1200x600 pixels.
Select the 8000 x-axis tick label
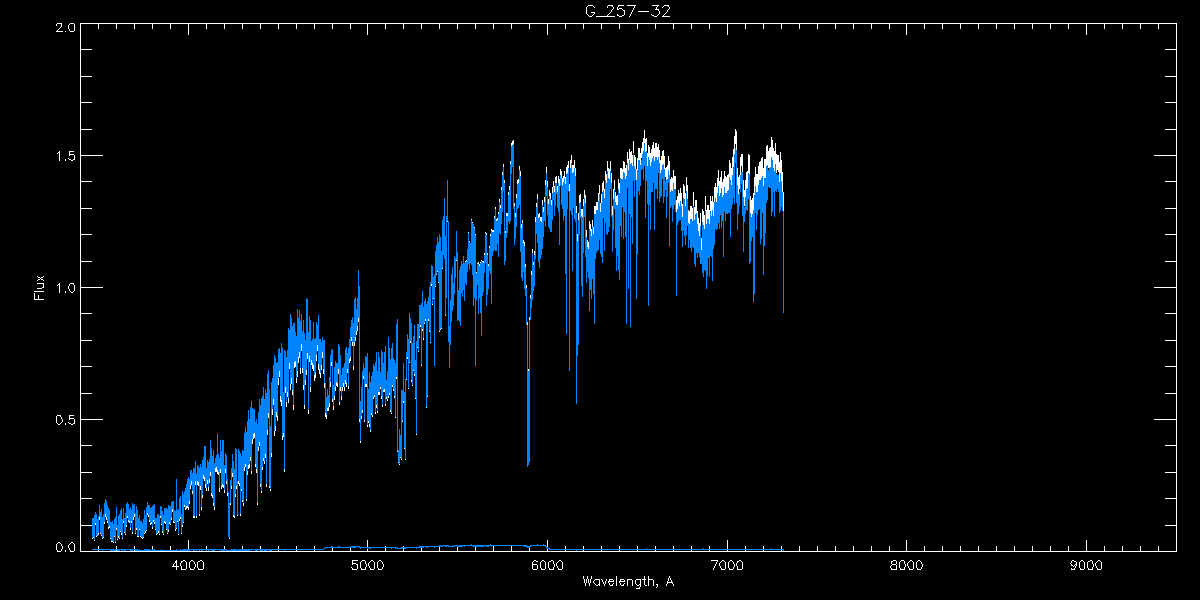point(906,566)
